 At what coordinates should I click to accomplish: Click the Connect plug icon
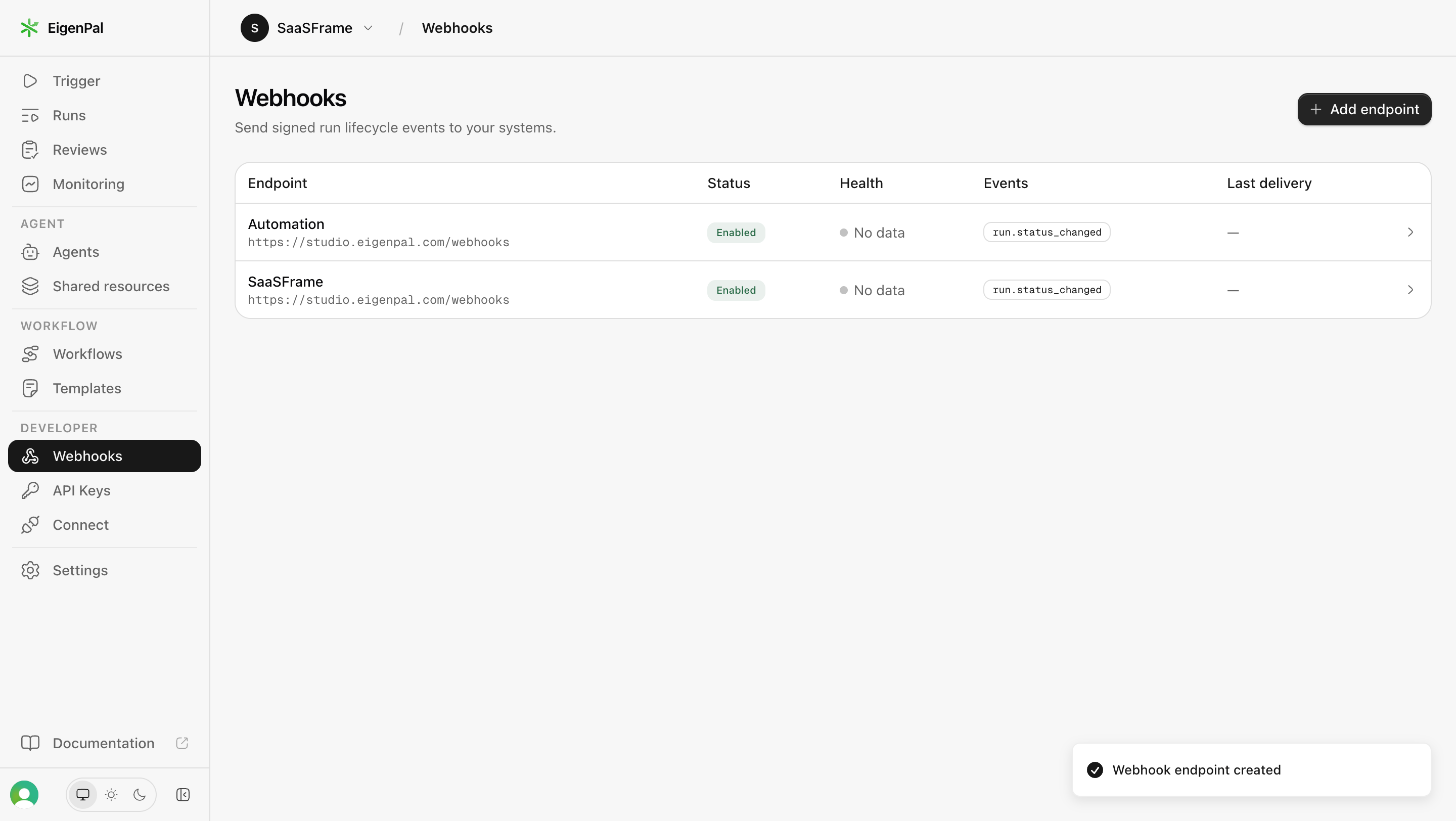click(x=30, y=525)
